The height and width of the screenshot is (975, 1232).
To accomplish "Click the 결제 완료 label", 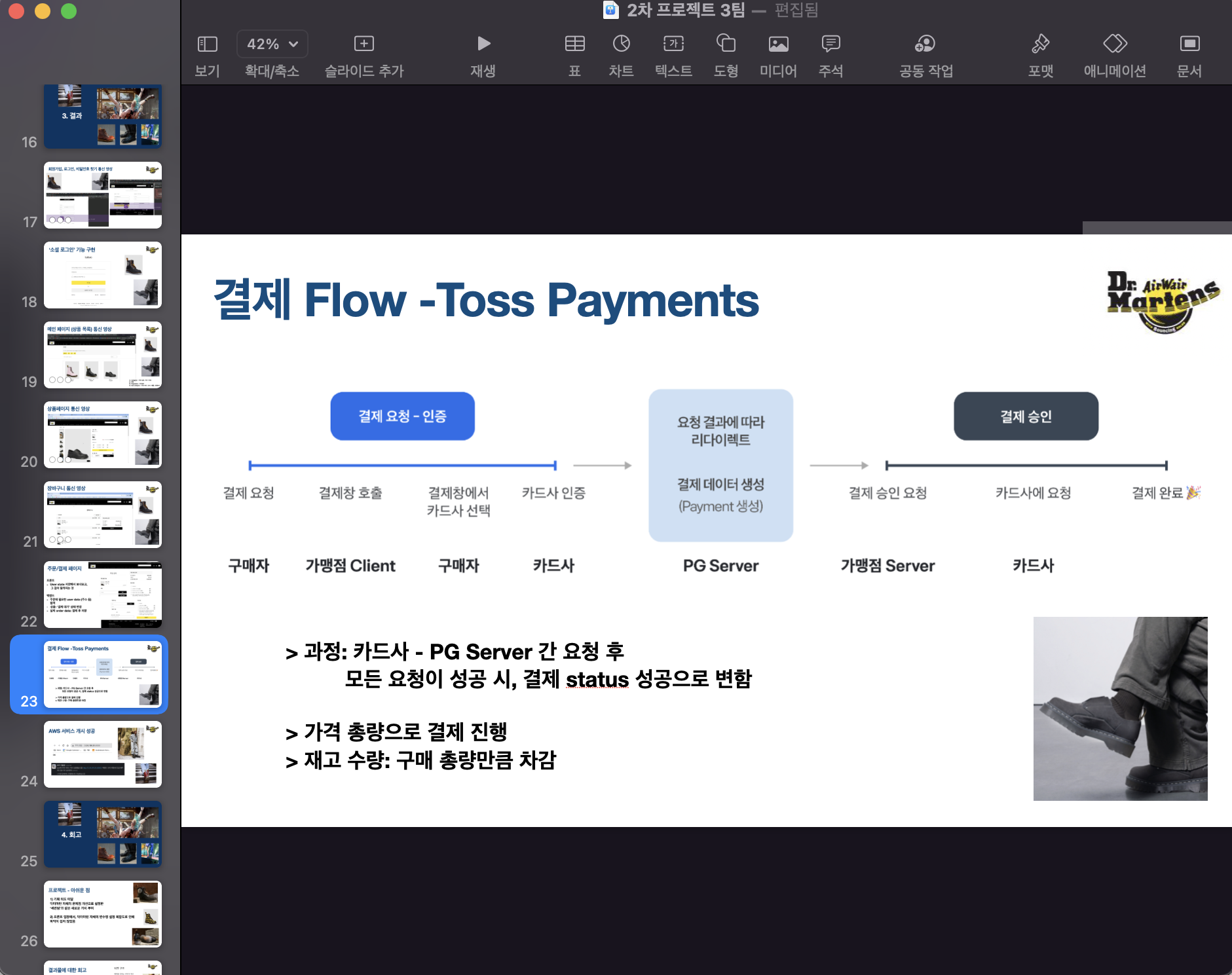I will tap(1166, 493).
